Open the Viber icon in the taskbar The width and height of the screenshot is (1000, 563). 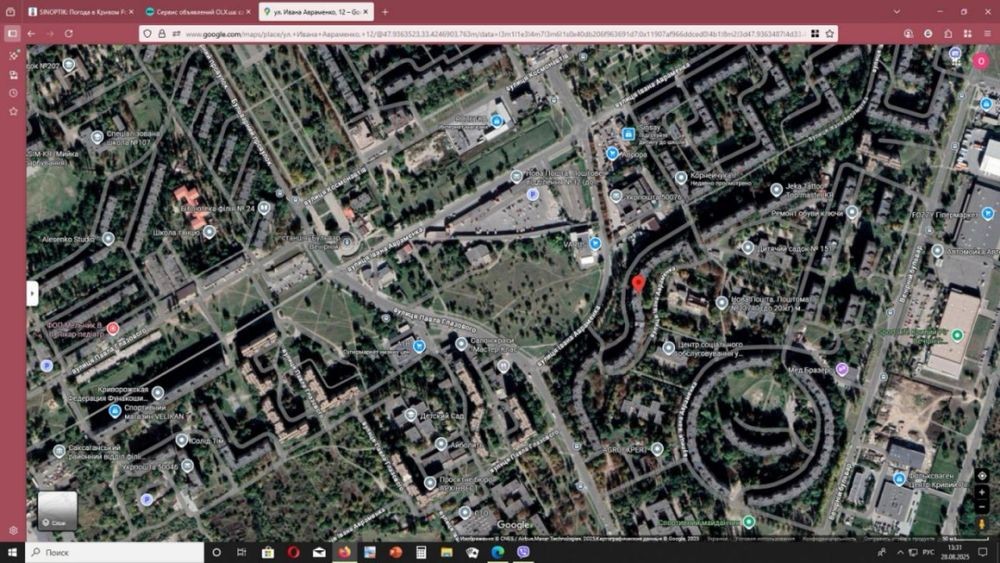pyautogui.click(x=522, y=552)
